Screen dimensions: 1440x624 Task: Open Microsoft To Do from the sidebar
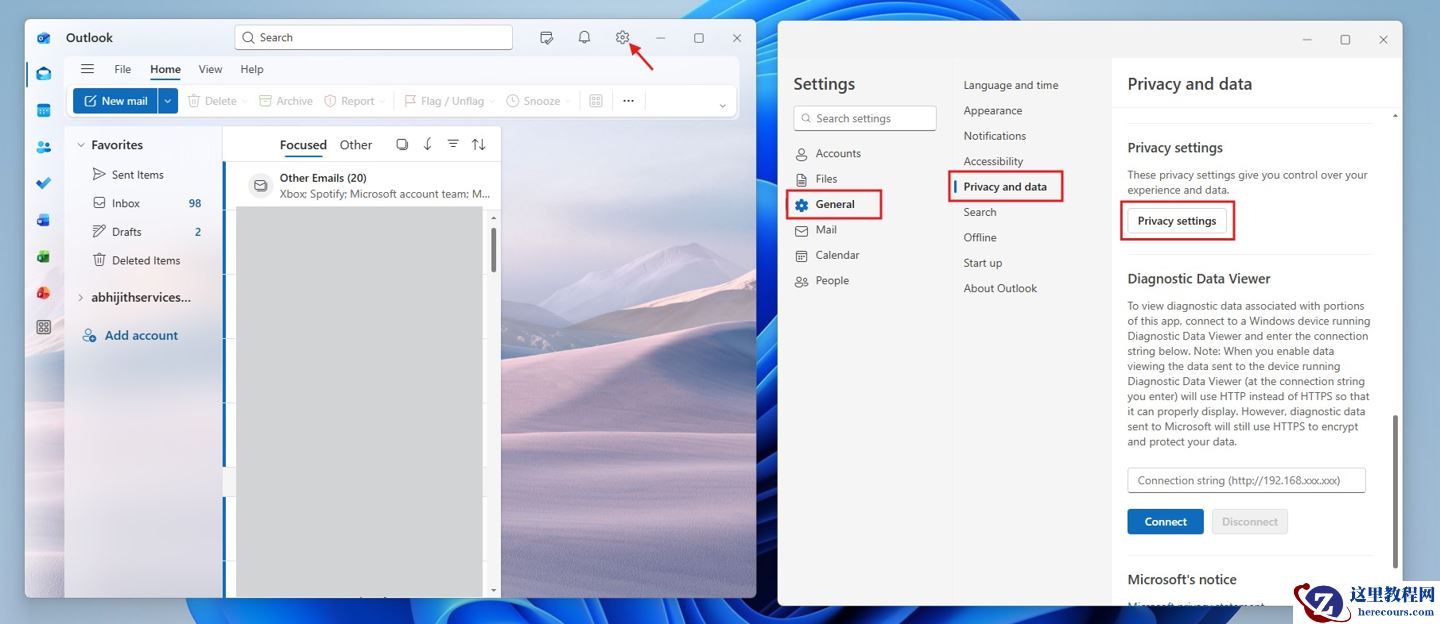click(x=42, y=182)
